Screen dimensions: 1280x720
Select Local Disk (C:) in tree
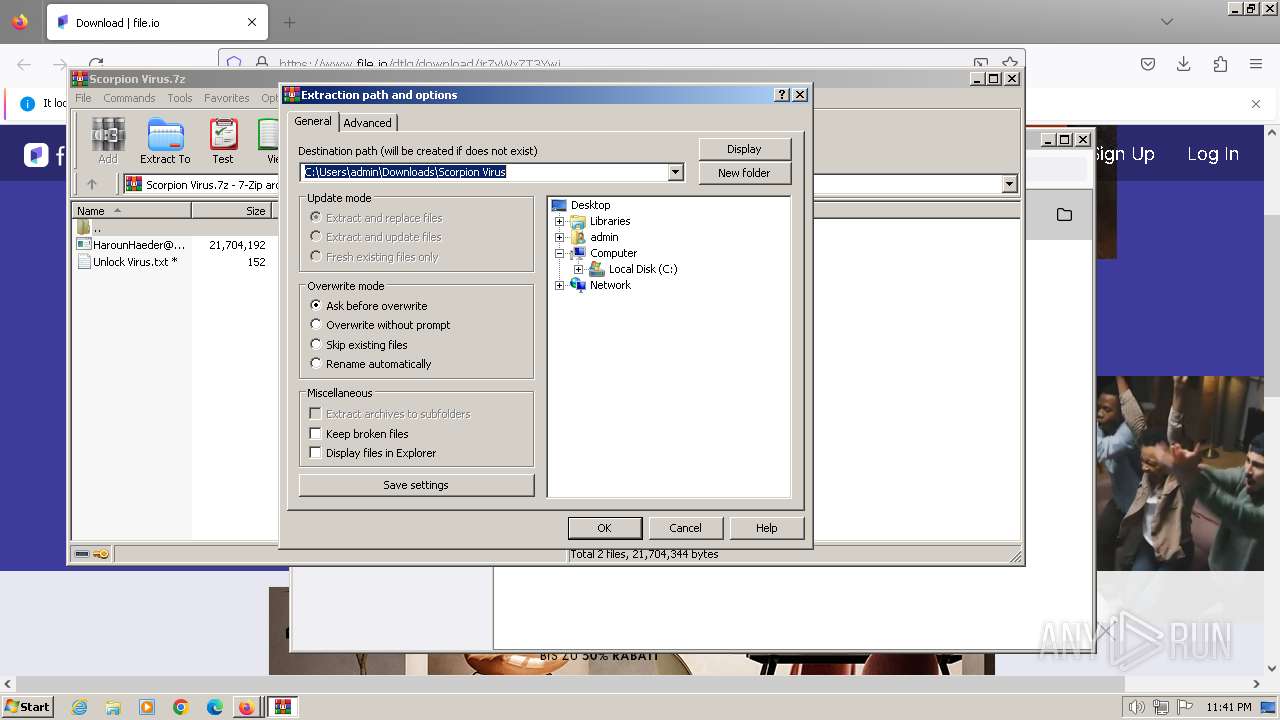[x=643, y=269]
